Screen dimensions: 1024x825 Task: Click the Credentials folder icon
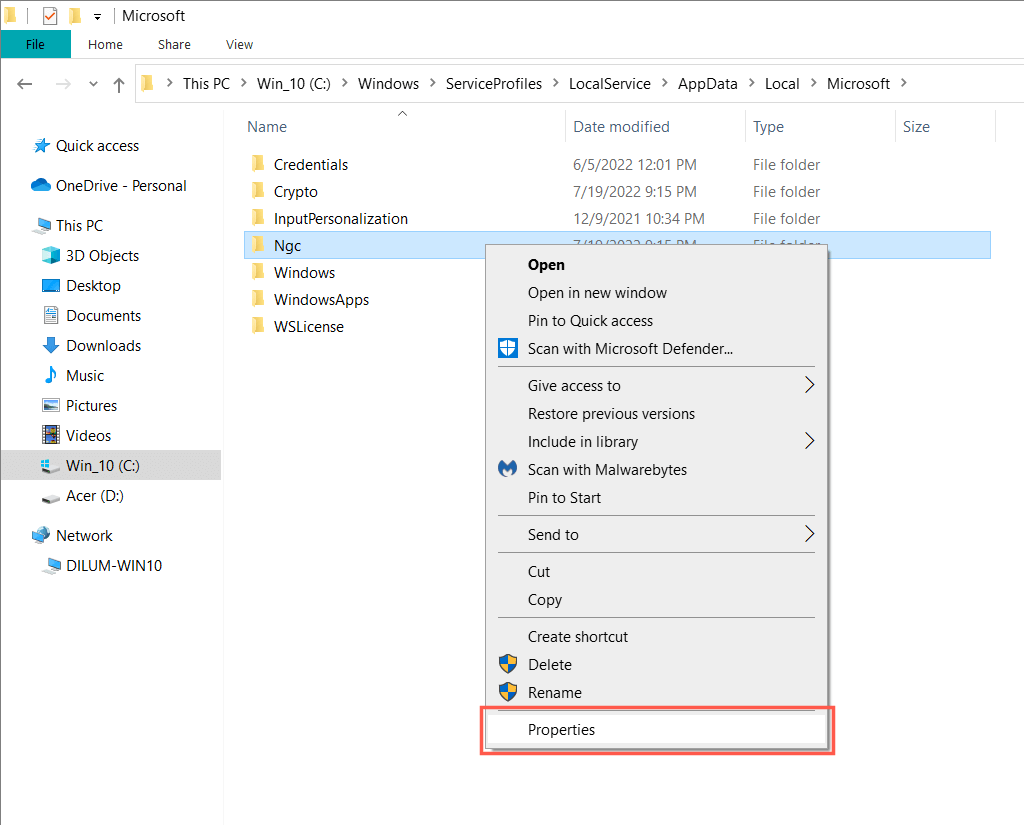(x=257, y=164)
